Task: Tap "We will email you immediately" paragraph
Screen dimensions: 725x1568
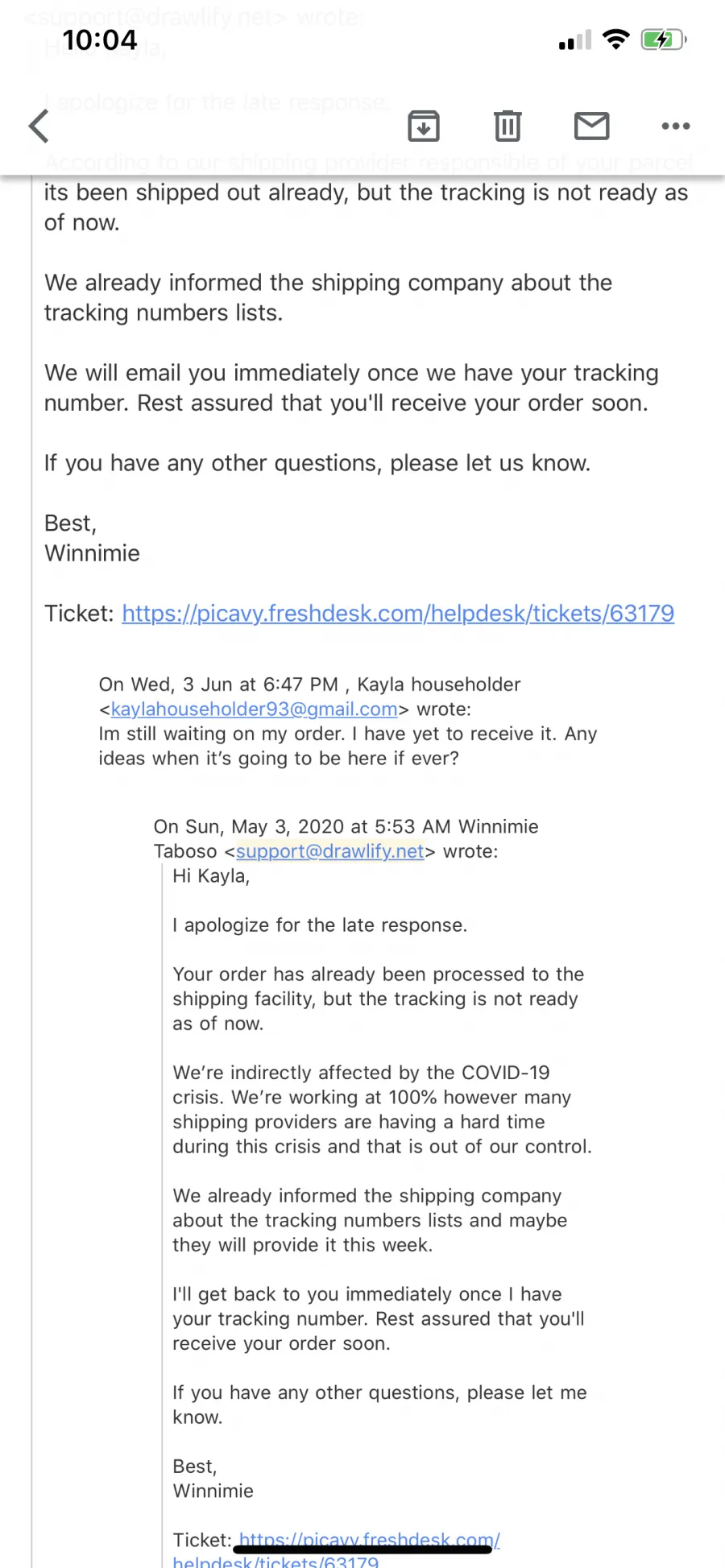Action: point(351,387)
